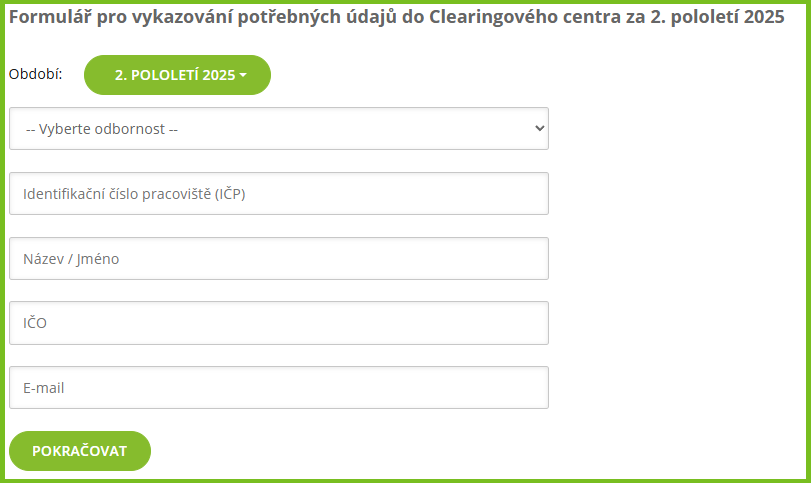Expand the Vyberte odbornost select box
811x483 pixels.
279,129
